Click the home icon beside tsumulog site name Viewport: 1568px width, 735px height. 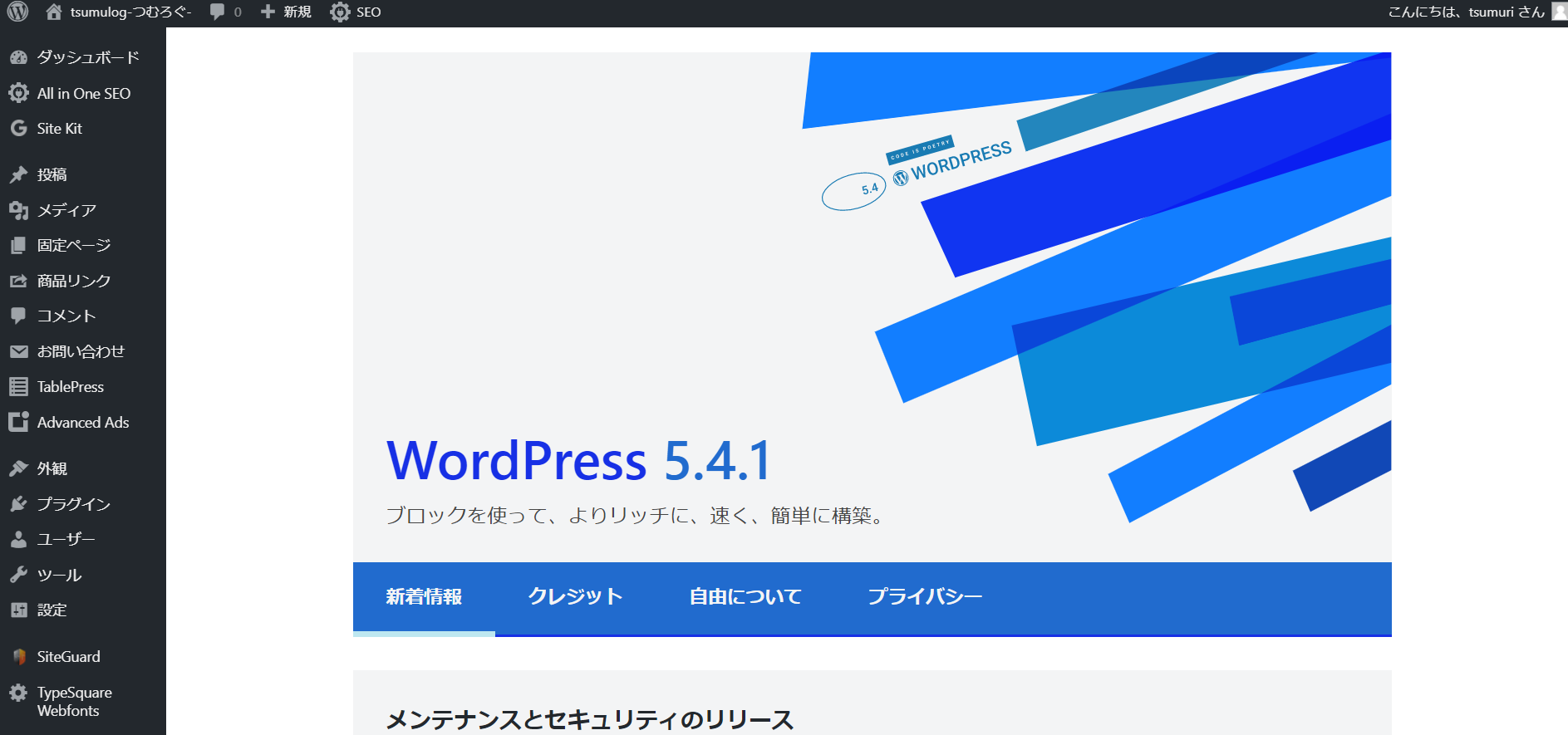point(54,12)
